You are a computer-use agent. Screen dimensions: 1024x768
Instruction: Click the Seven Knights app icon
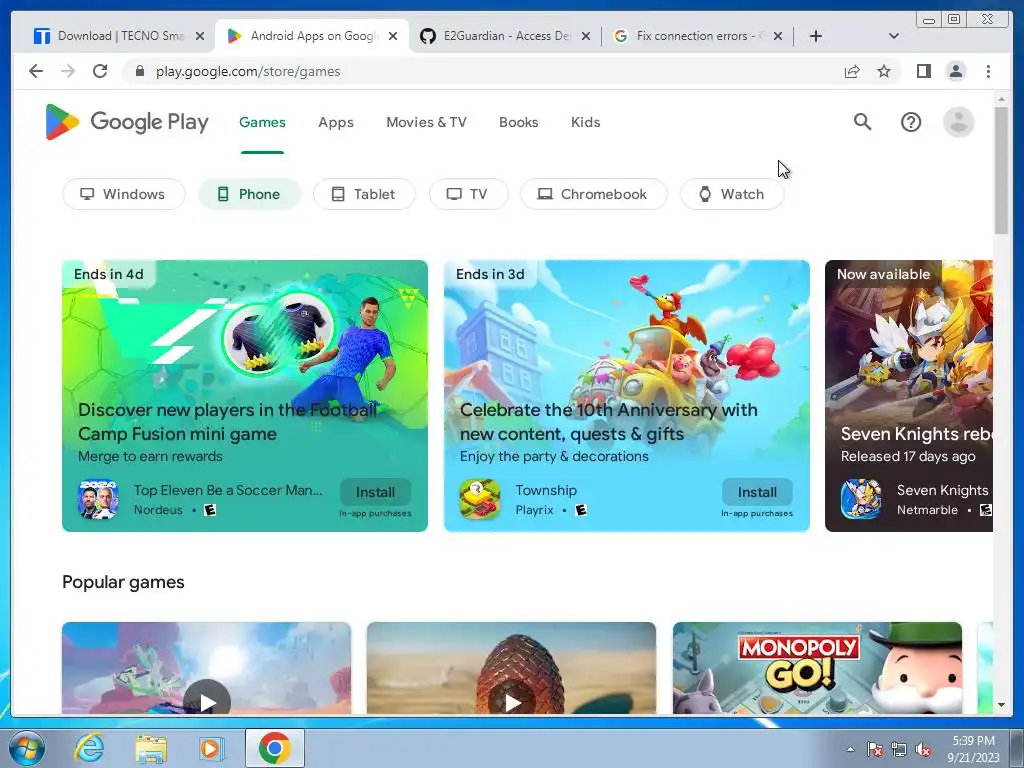point(861,500)
